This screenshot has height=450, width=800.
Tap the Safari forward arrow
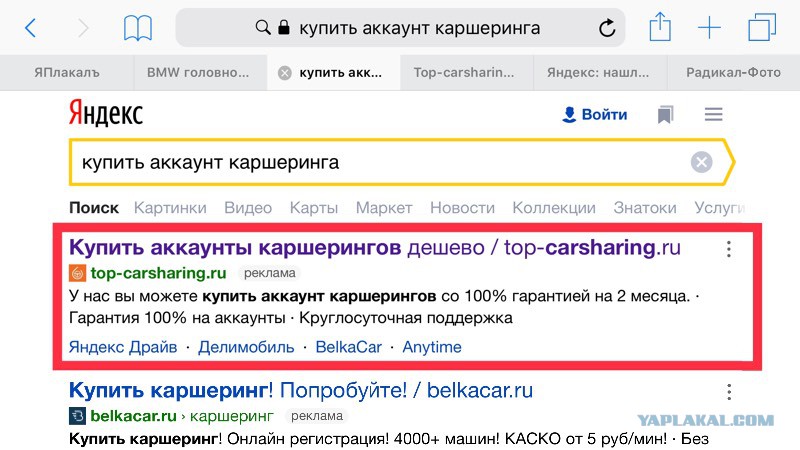click(83, 28)
